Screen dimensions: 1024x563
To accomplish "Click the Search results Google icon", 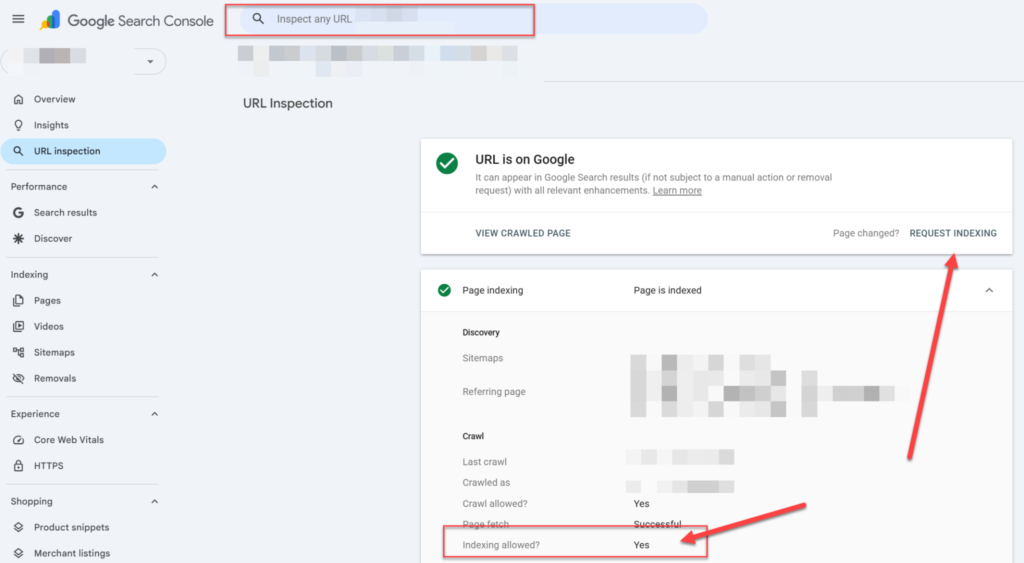I will pyautogui.click(x=18, y=213).
